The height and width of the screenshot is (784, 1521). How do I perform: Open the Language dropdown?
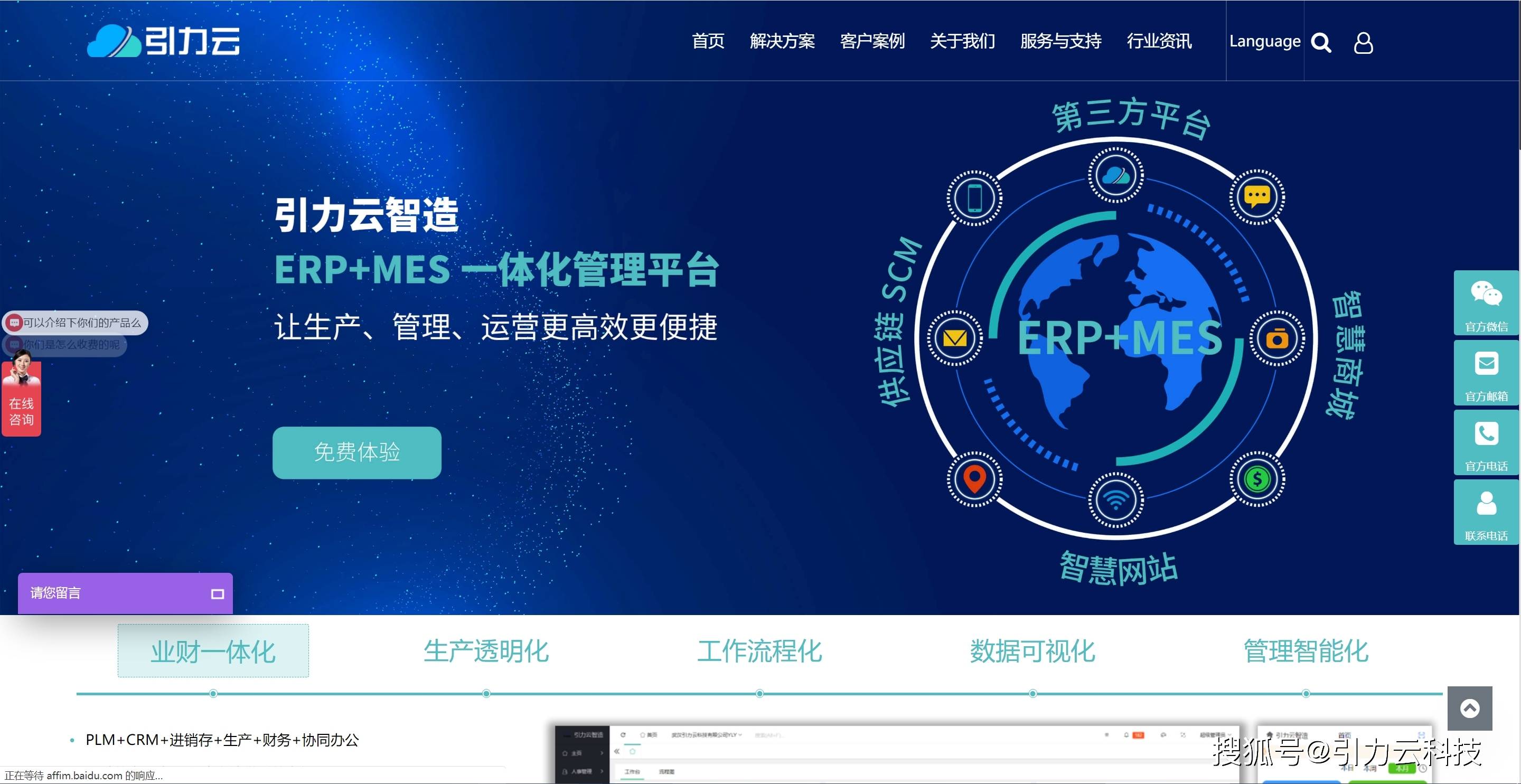point(1265,41)
